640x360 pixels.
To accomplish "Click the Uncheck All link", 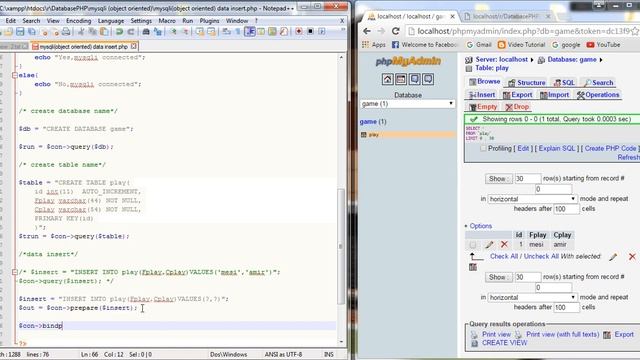I will click(541, 256).
